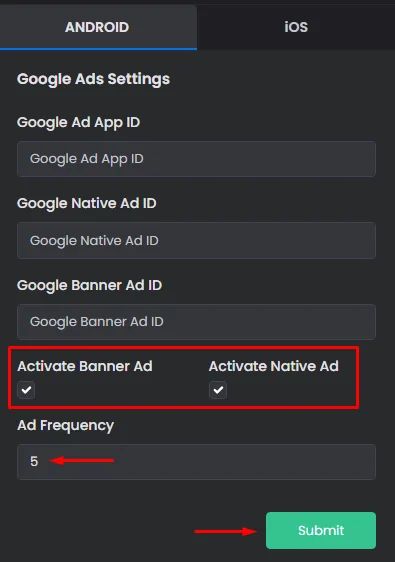Focus the Google Ad App ID input
This screenshot has width=395, height=562.
click(196, 159)
